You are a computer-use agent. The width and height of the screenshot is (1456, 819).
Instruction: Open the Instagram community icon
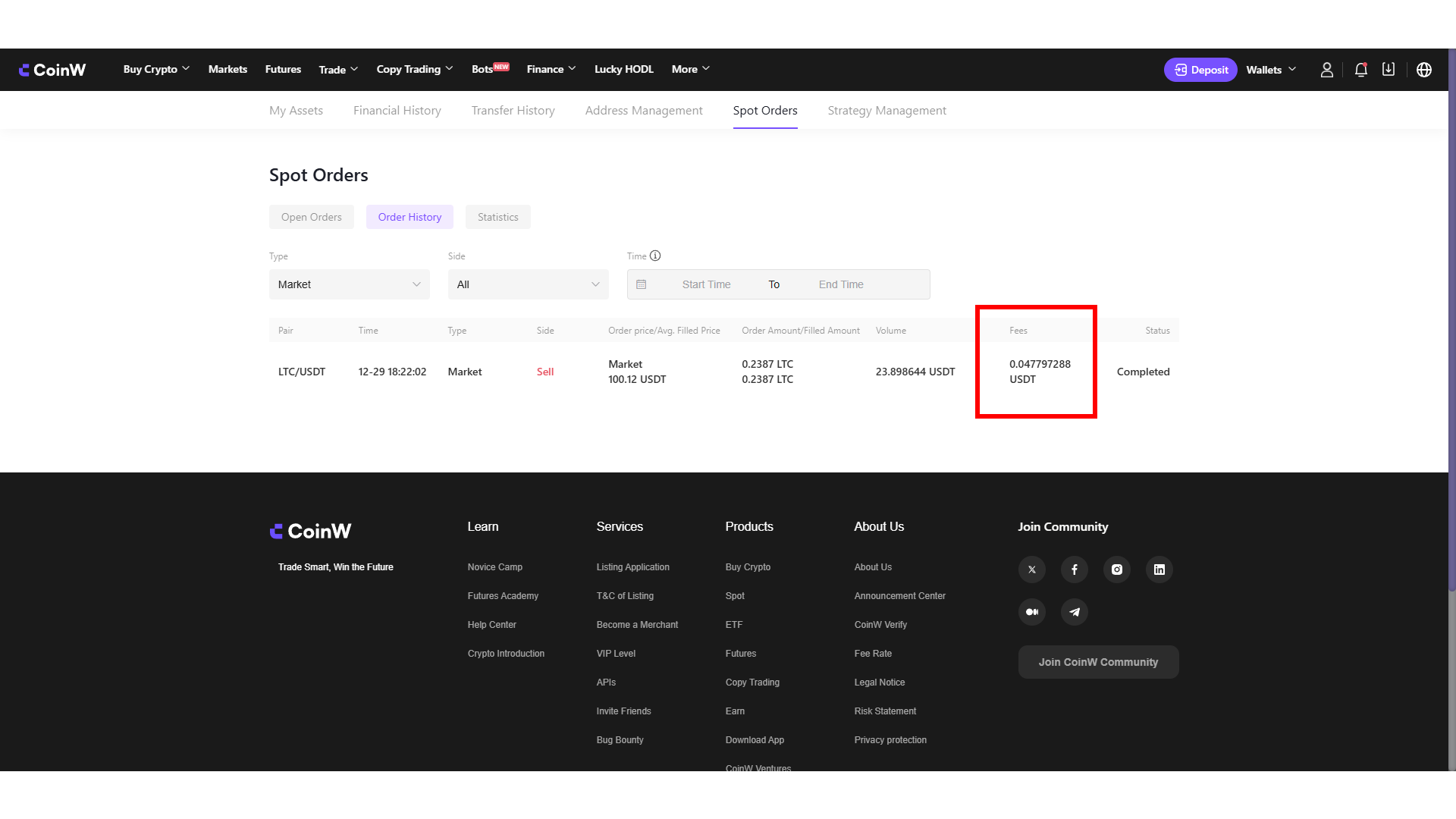[x=1117, y=570]
